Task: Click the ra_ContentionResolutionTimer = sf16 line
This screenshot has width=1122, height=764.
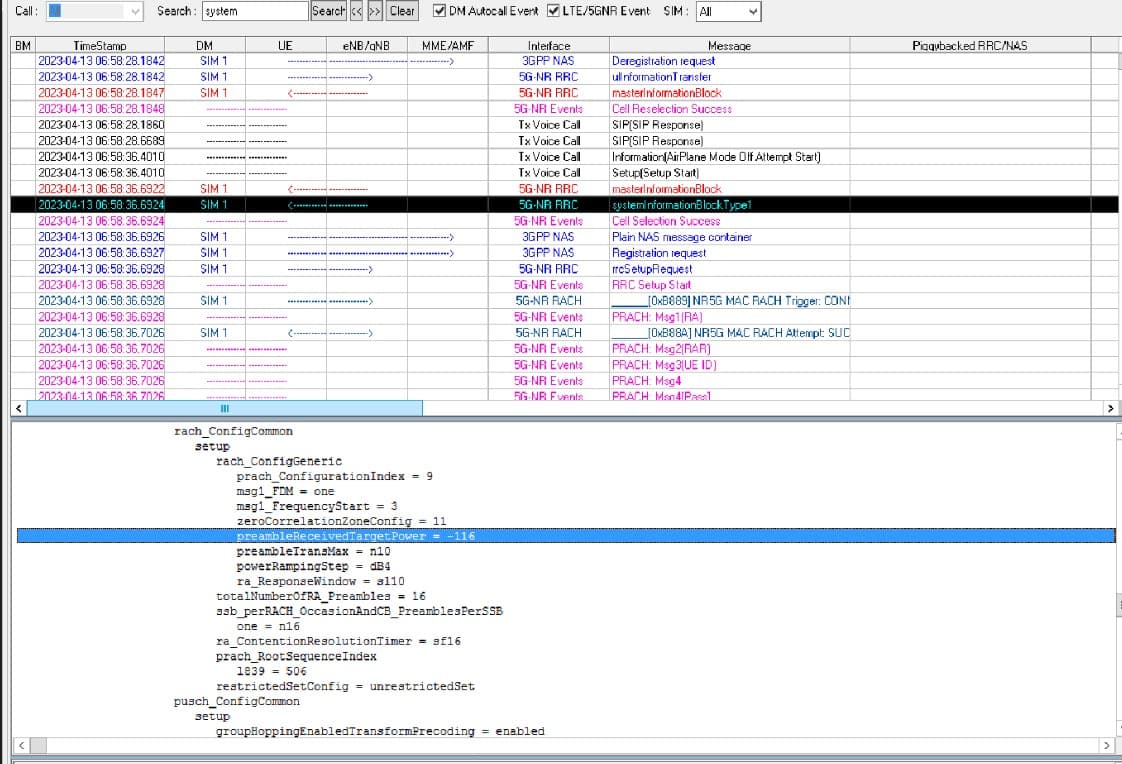Action: point(338,642)
